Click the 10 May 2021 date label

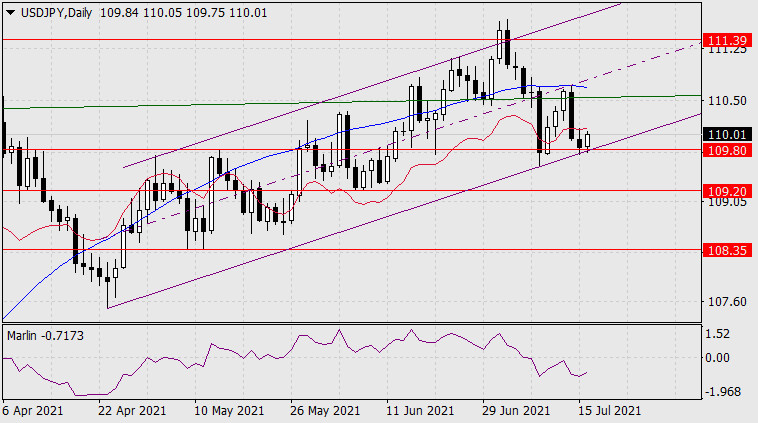[x=229, y=411]
